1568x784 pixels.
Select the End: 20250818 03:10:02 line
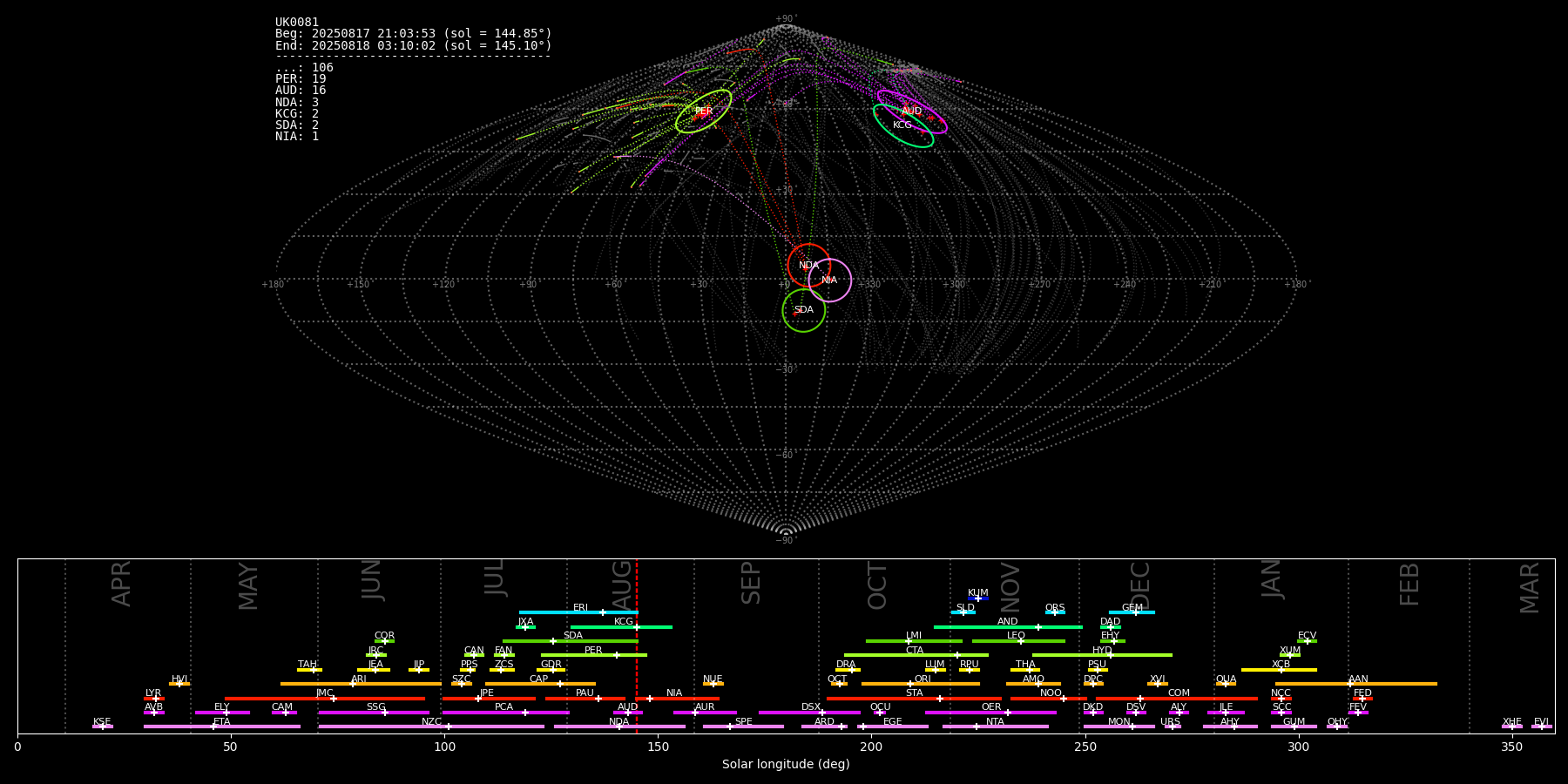[414, 45]
